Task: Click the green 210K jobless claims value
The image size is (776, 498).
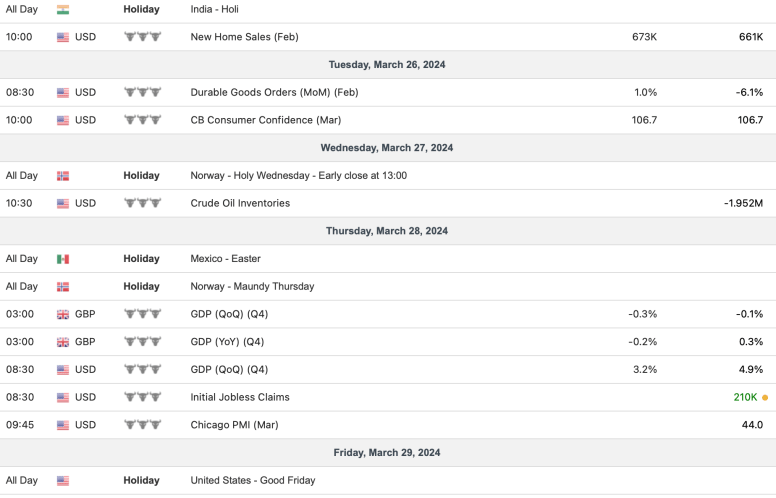Action: click(x=745, y=397)
